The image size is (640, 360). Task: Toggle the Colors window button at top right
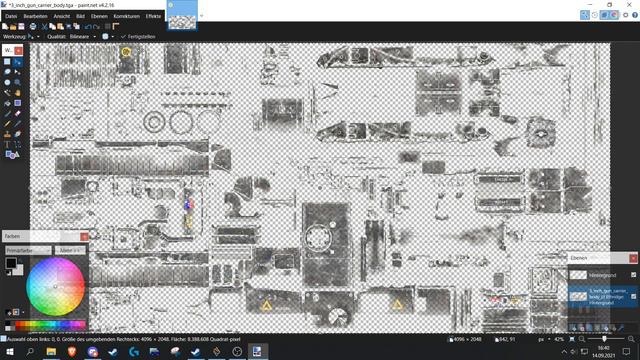coord(614,15)
